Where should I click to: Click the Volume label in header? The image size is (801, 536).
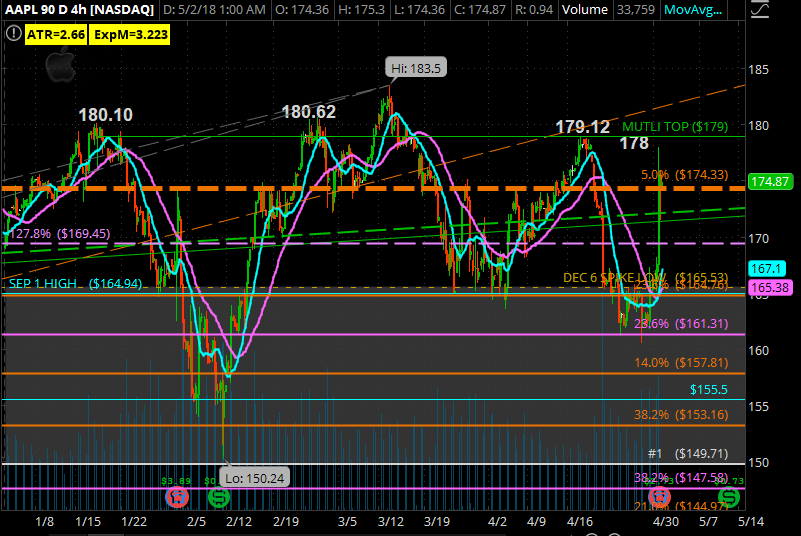tap(585, 10)
